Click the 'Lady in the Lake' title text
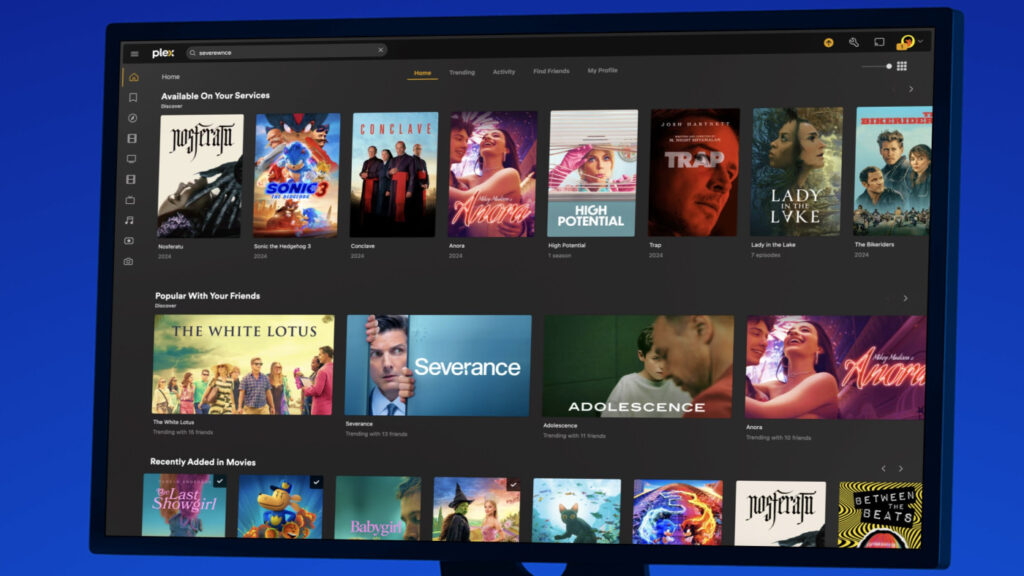Image resolution: width=1024 pixels, height=576 pixels. tap(773, 245)
